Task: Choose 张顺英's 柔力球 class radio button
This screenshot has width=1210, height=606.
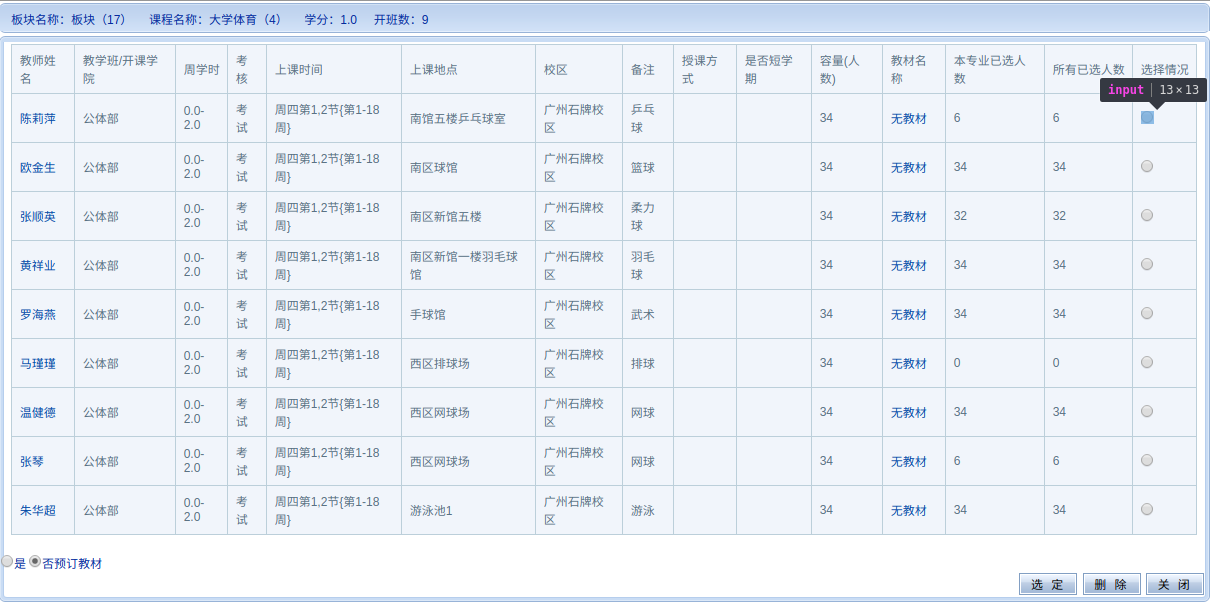Action: [1147, 215]
